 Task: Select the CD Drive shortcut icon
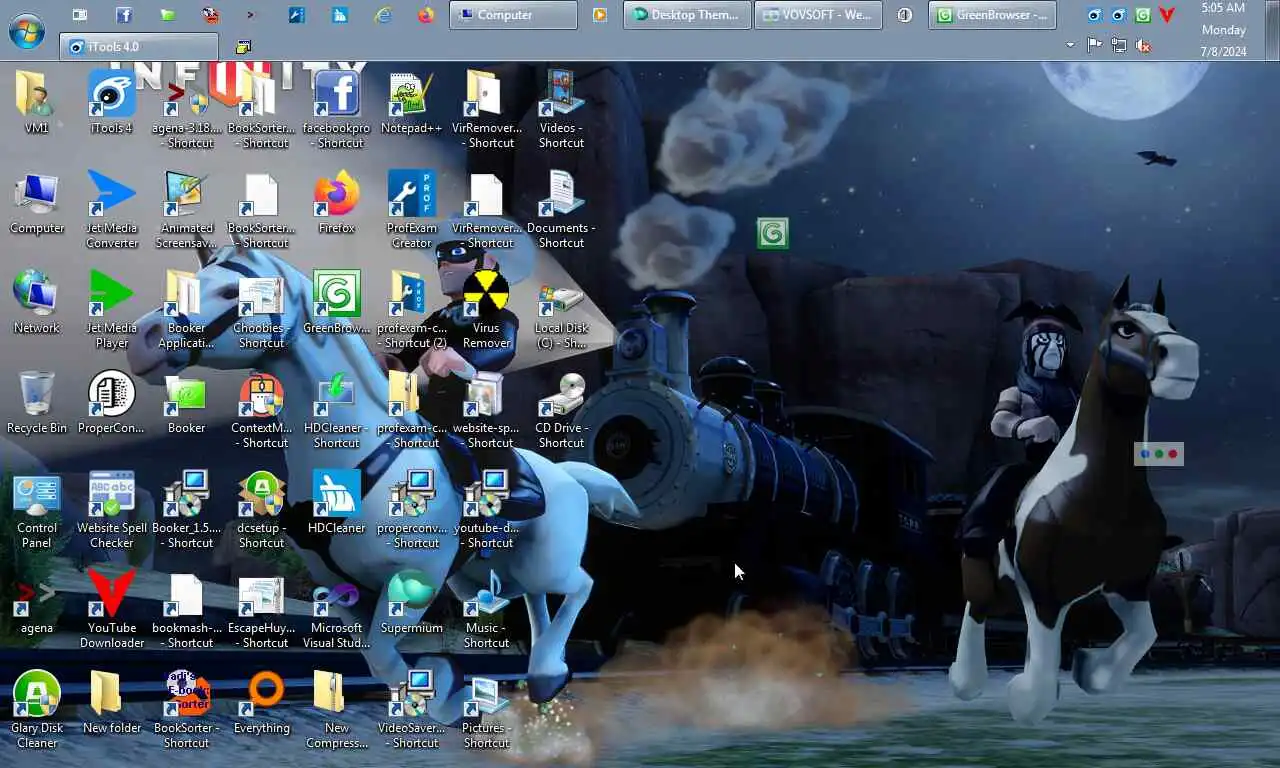point(561,409)
